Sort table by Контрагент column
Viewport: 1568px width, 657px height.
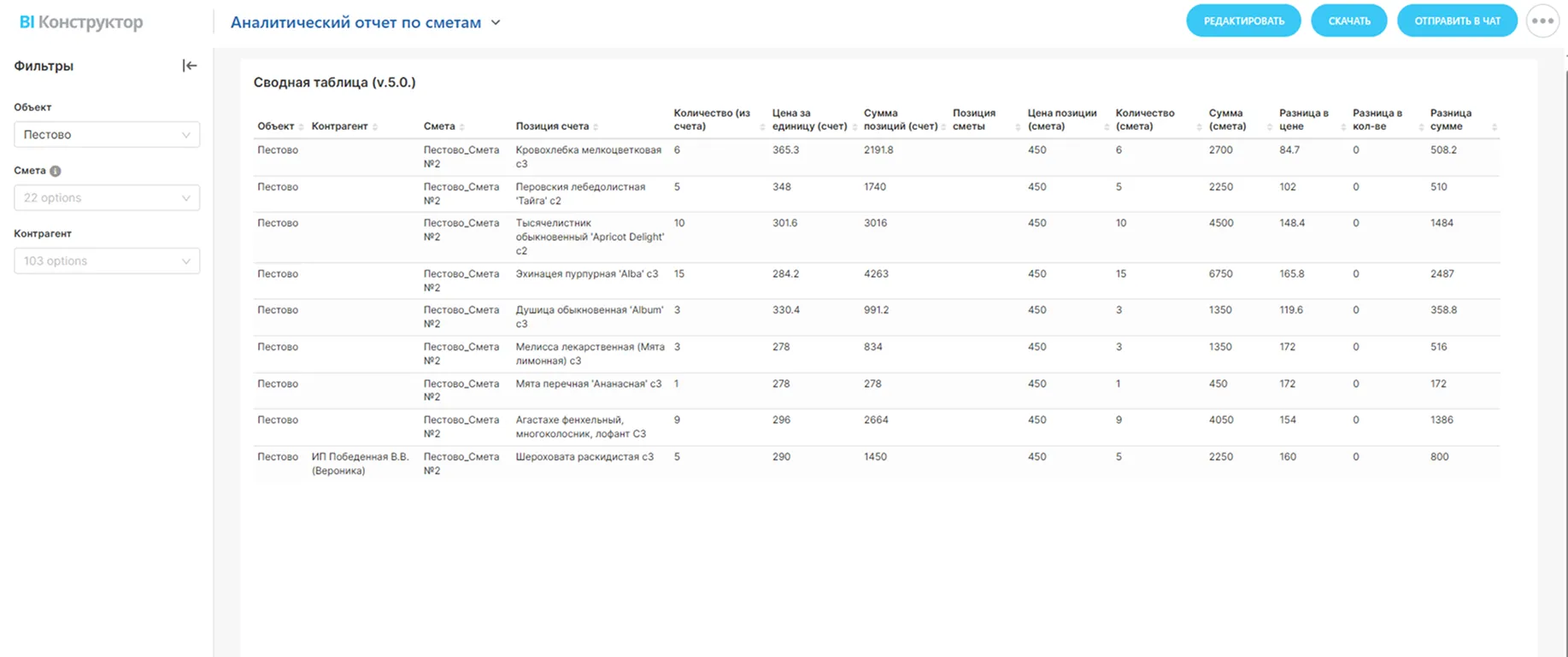coord(375,127)
